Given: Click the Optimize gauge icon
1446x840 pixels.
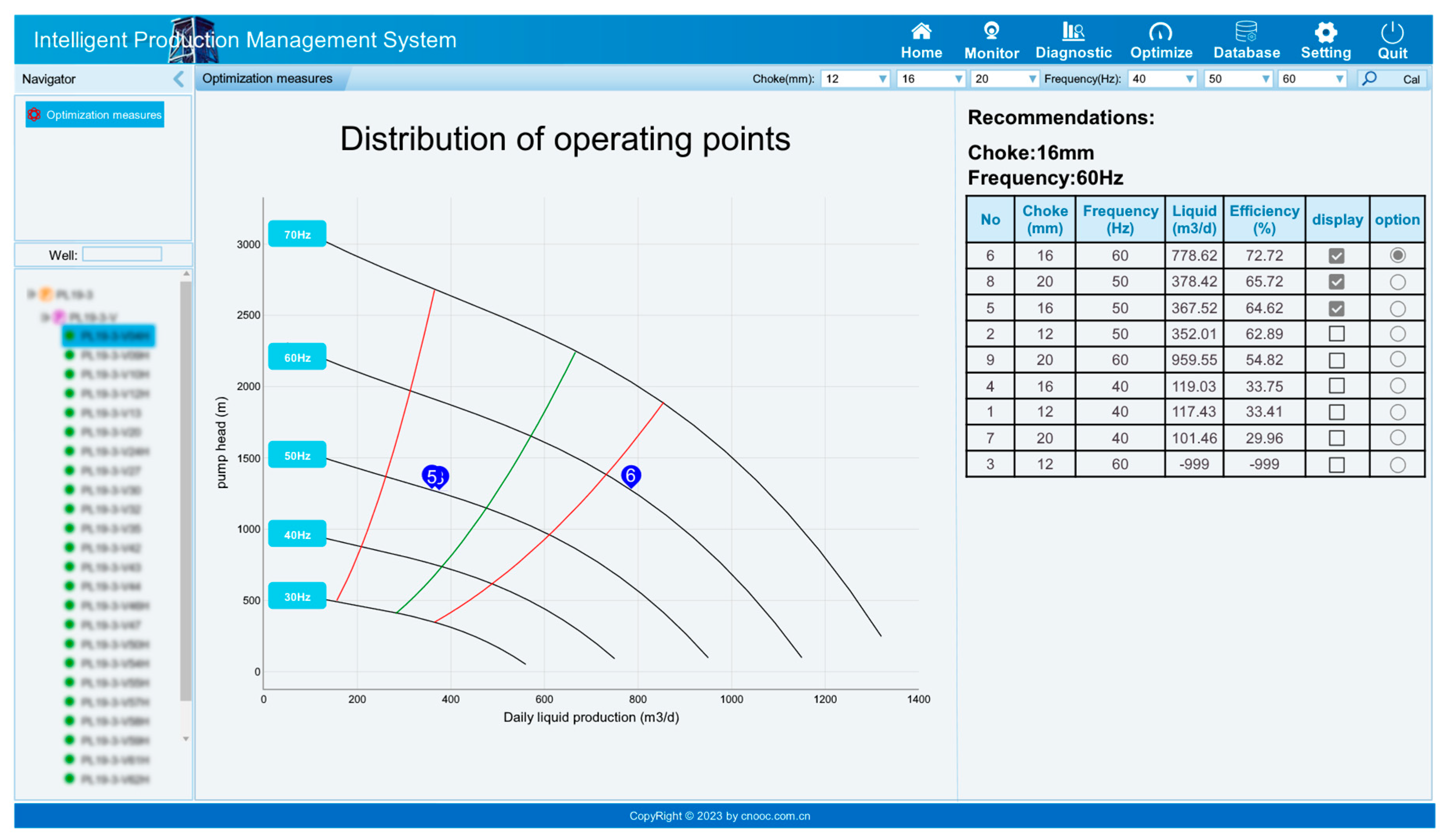Looking at the screenshot, I should [1160, 32].
